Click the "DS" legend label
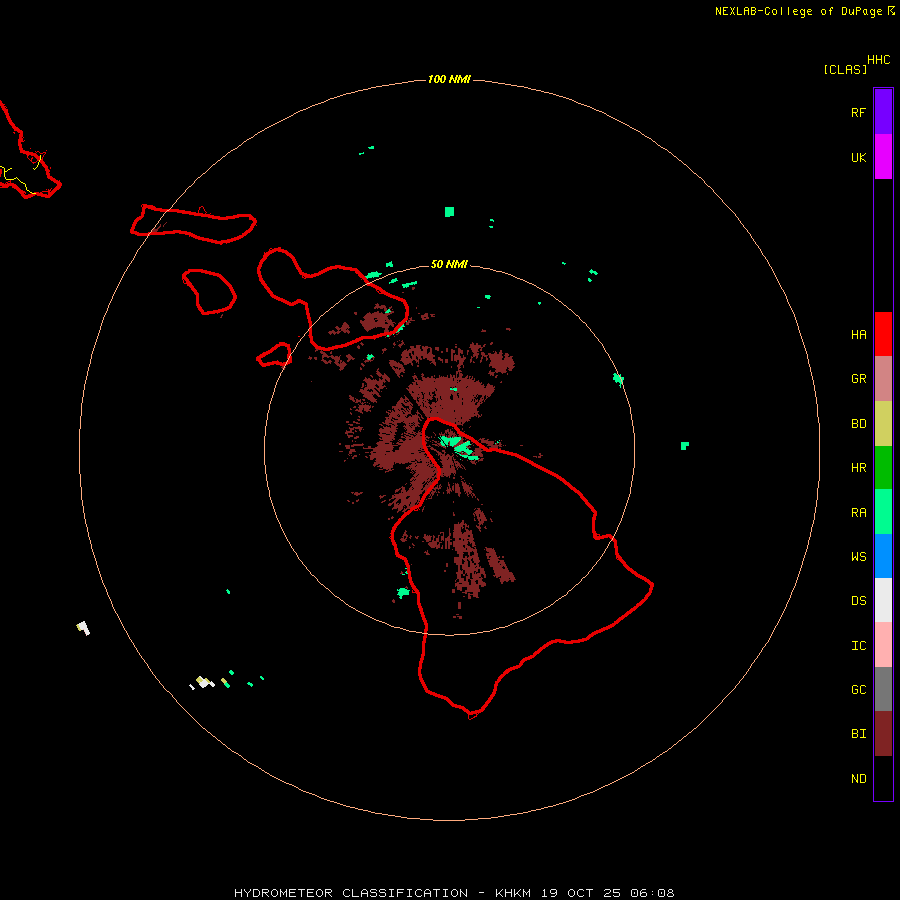 point(859,601)
